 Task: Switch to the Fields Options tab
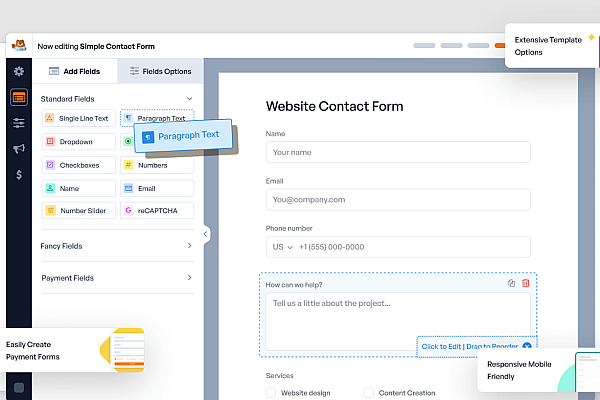[x=160, y=71]
